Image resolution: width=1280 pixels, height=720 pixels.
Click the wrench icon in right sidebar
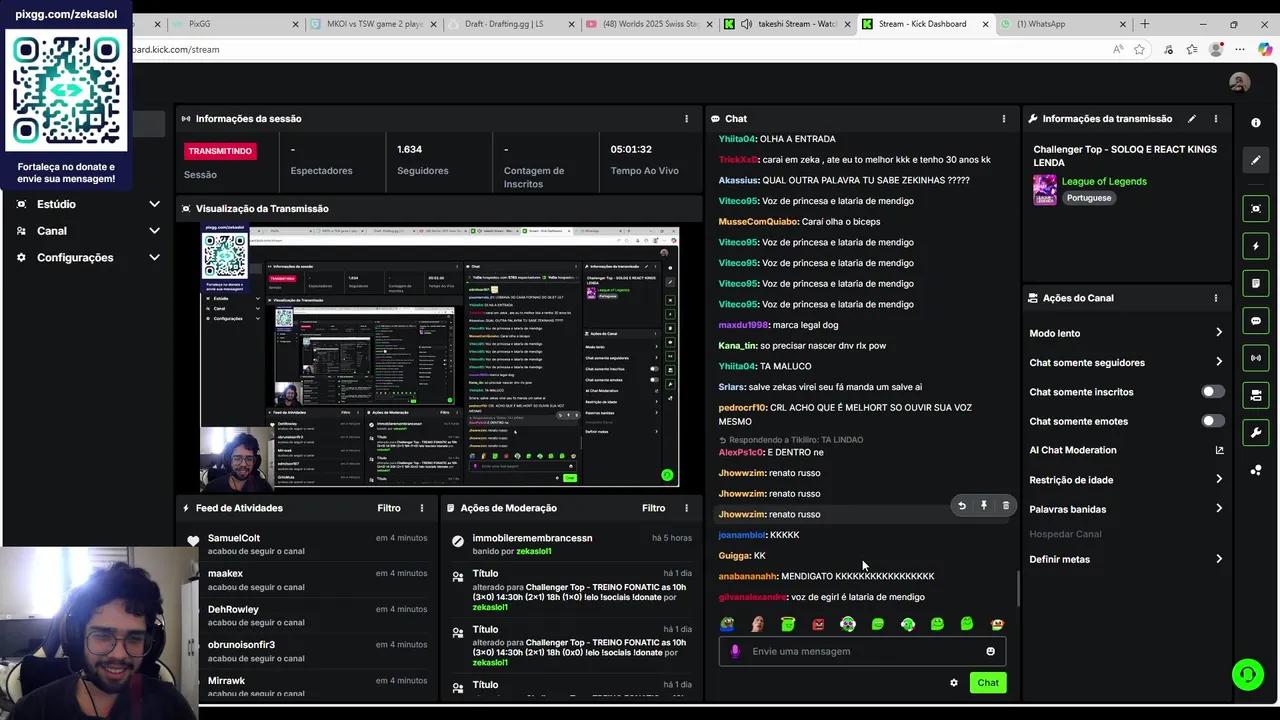(1256, 432)
